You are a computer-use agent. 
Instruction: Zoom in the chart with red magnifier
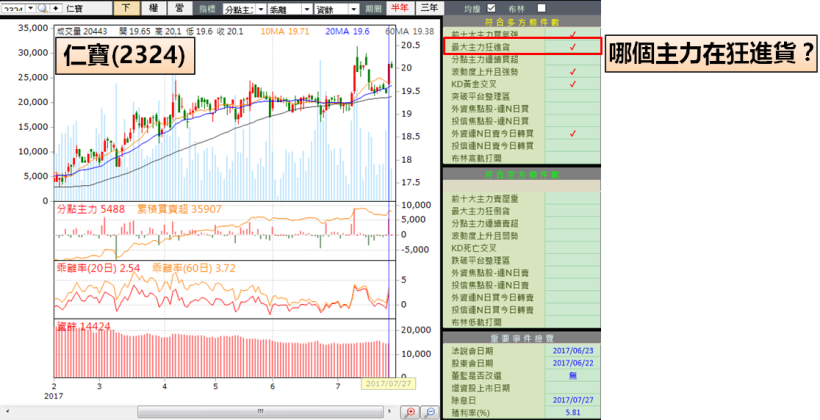coord(409,412)
